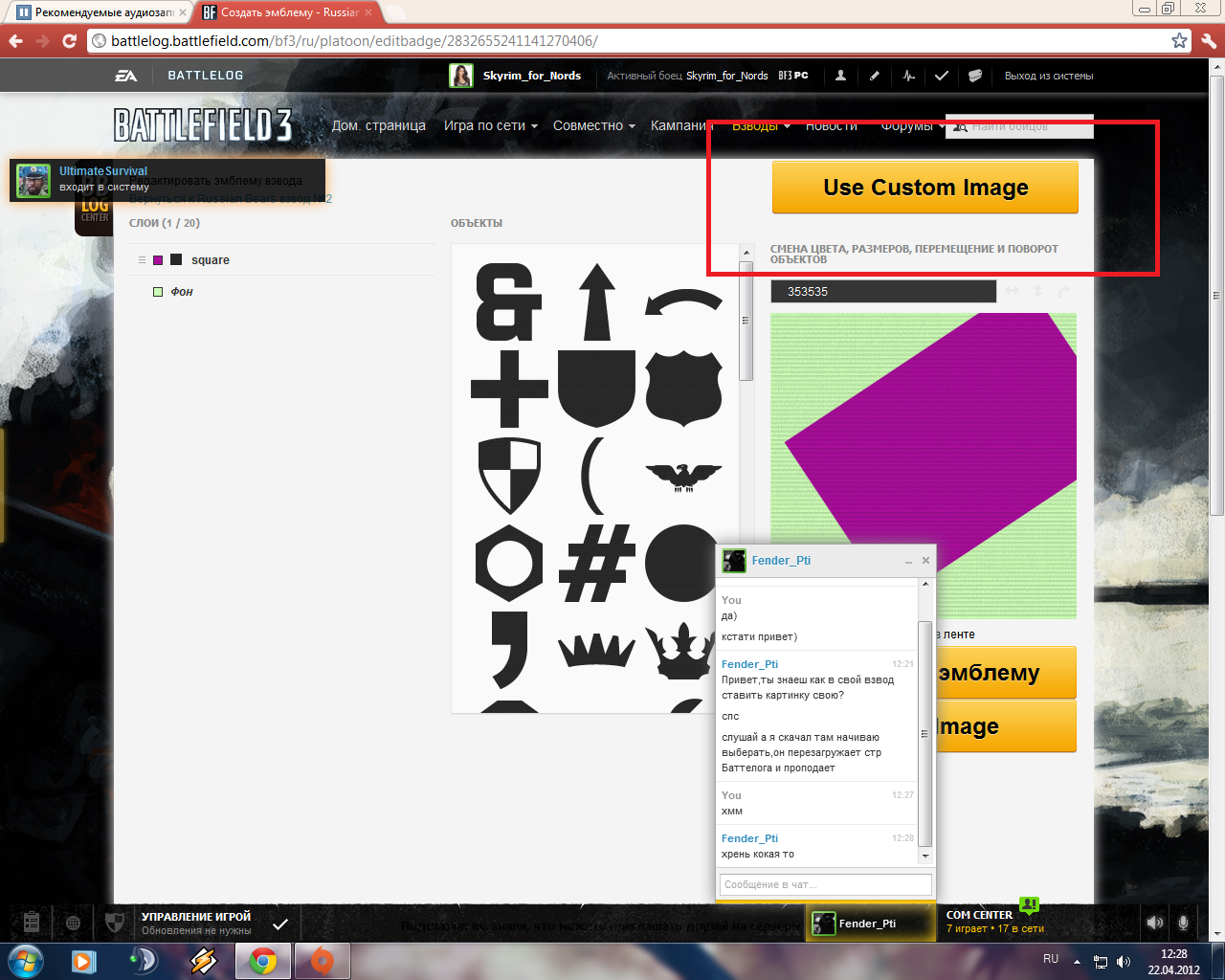Click the EA logo

126,76
